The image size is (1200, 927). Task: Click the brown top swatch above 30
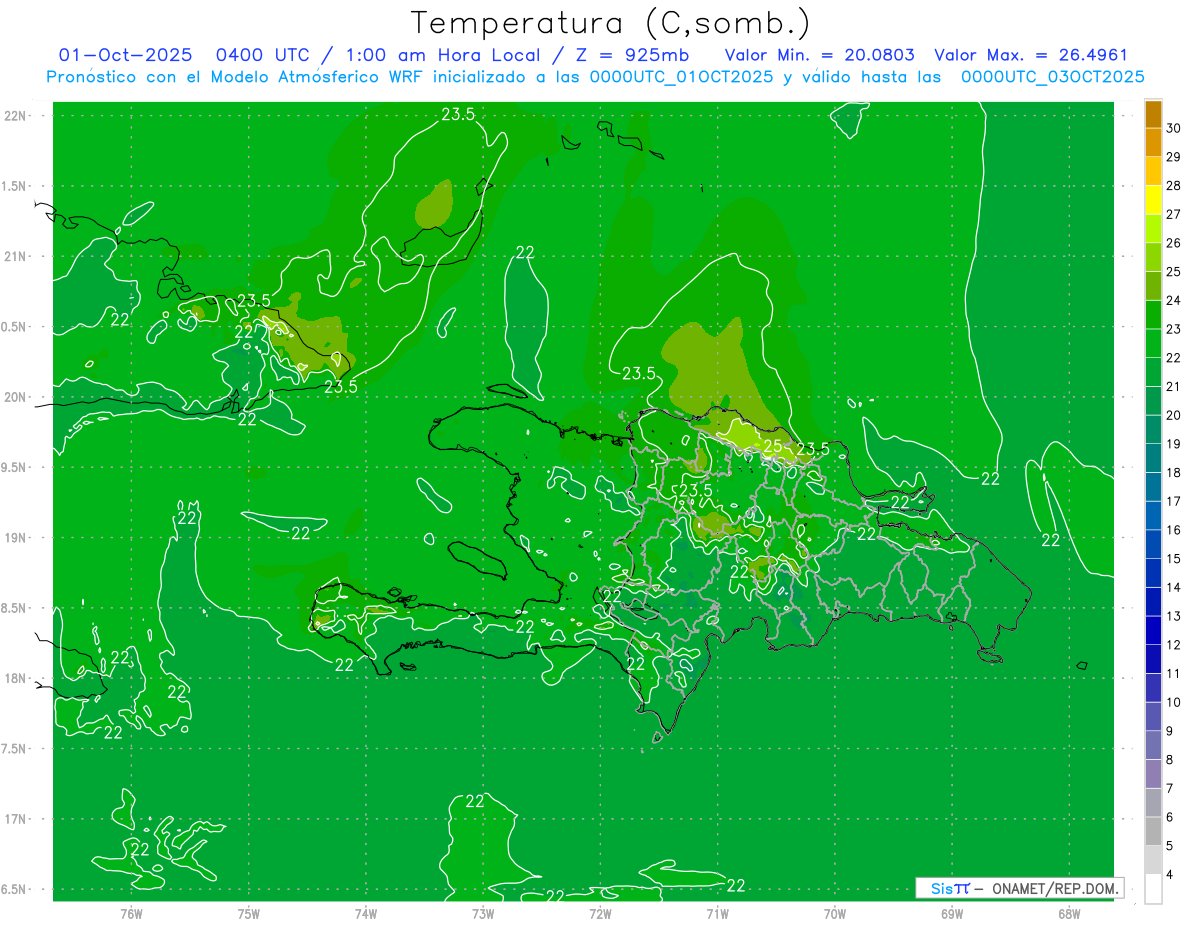click(x=1153, y=114)
